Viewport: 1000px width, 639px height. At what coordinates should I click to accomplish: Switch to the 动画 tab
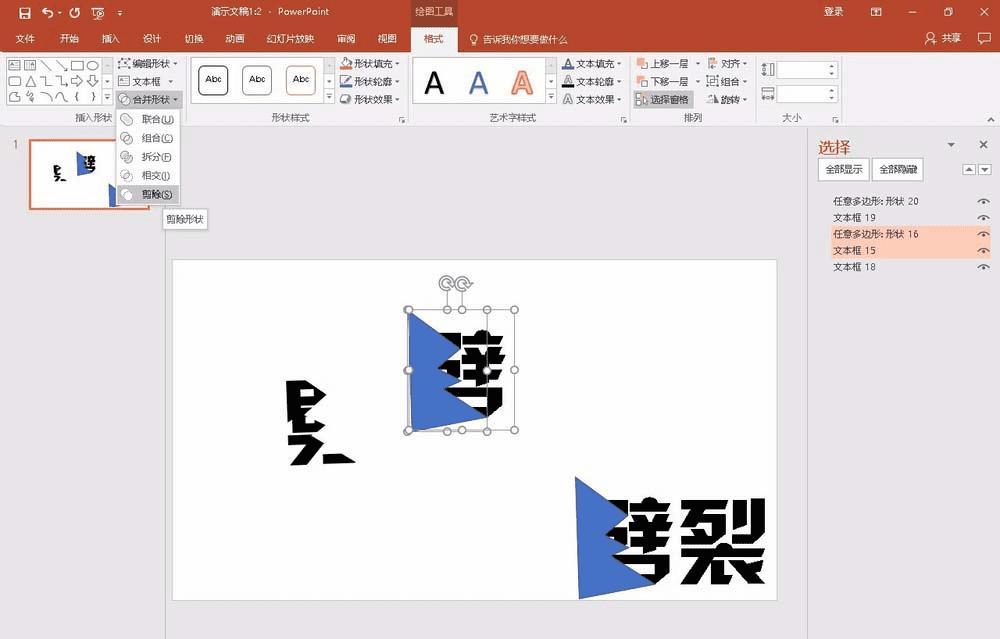[235, 39]
